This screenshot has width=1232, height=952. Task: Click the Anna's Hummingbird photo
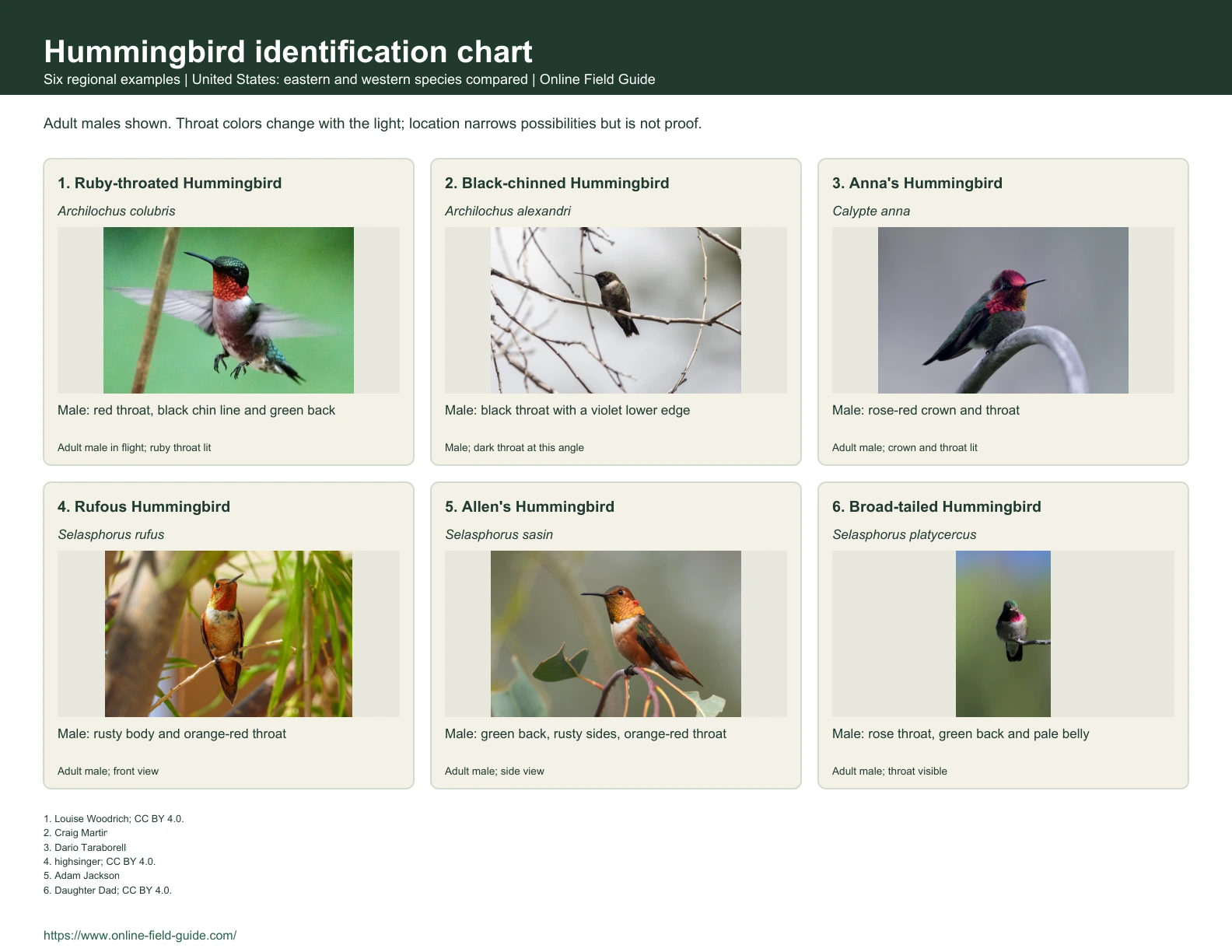click(1003, 310)
